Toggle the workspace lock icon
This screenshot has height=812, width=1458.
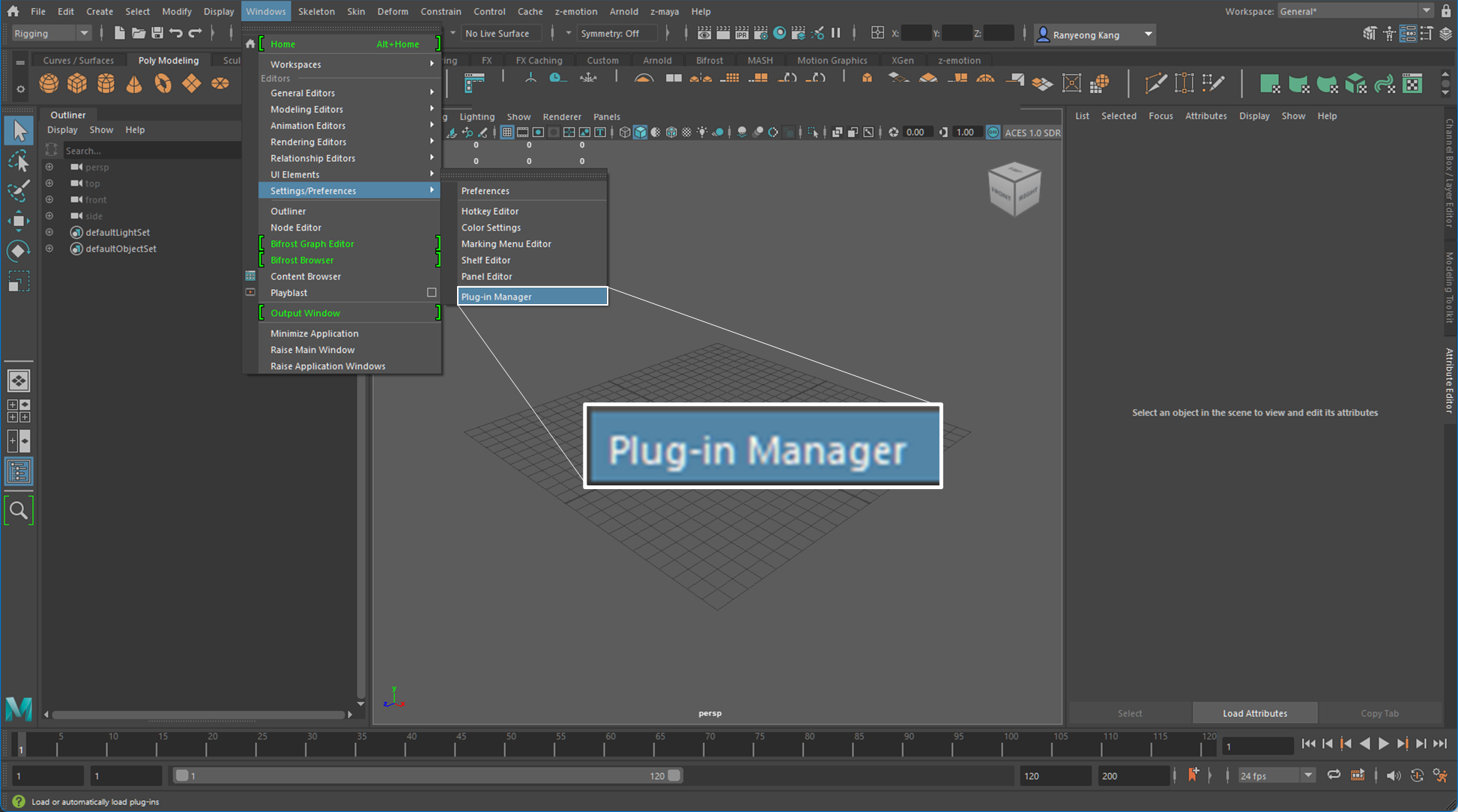point(1446,11)
